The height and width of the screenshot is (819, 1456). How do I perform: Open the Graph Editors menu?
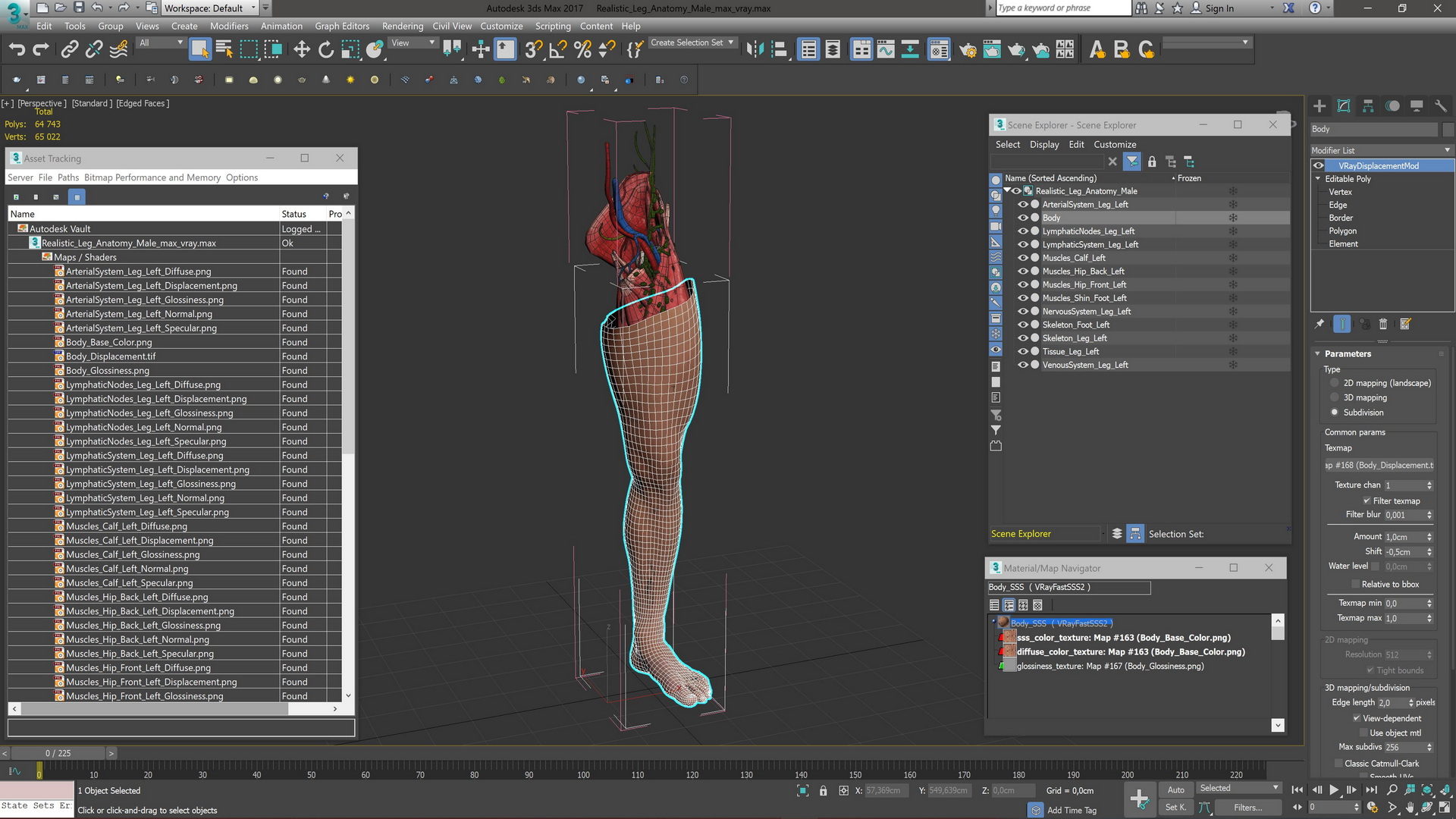pos(342,26)
